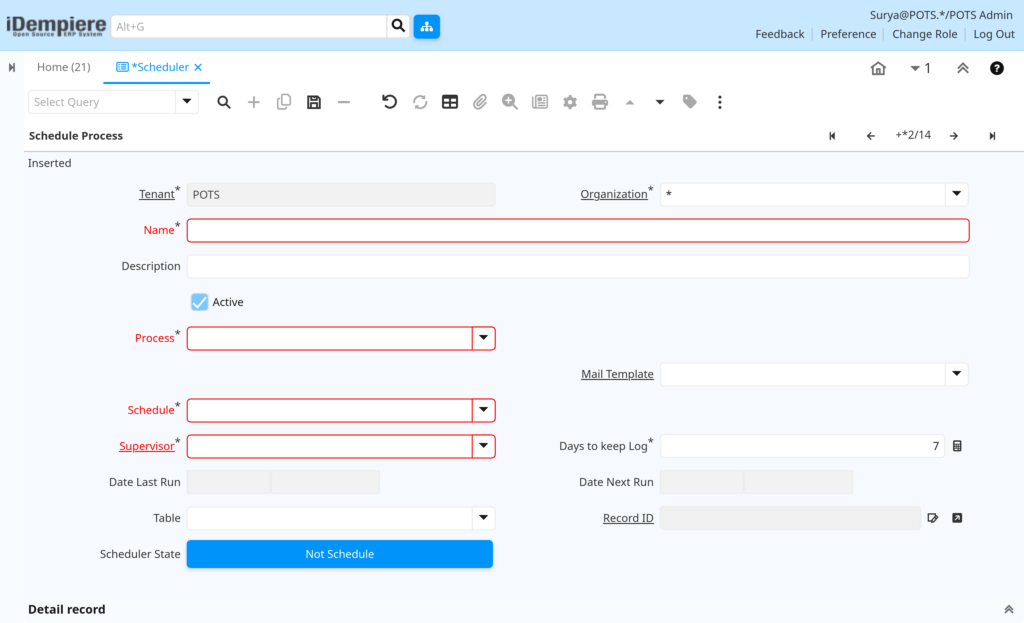Go to detail record down triangle
This screenshot has height=623, width=1024.
(x=660, y=102)
